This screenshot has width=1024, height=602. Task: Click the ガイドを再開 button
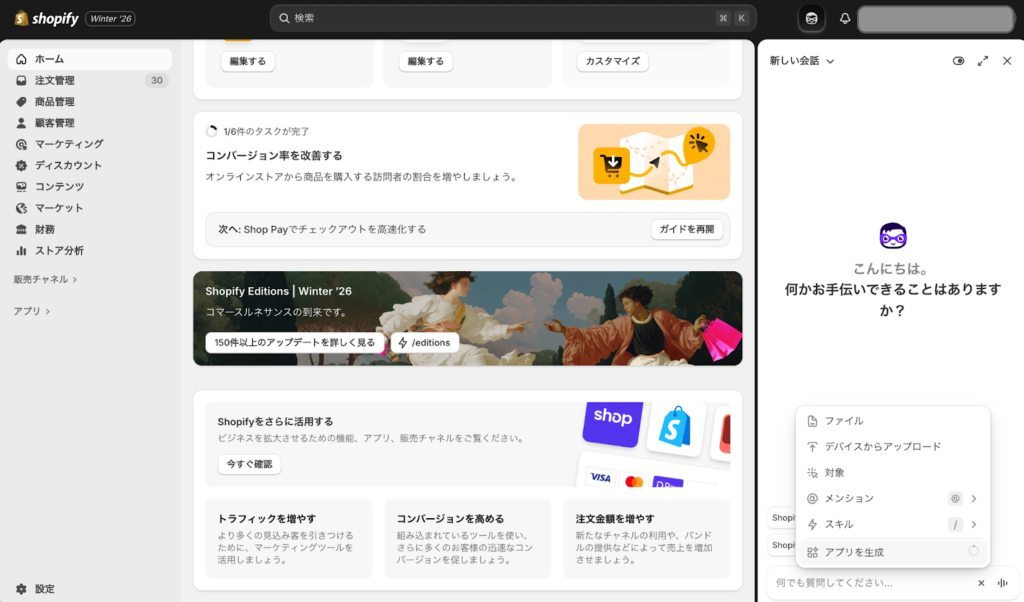point(687,229)
